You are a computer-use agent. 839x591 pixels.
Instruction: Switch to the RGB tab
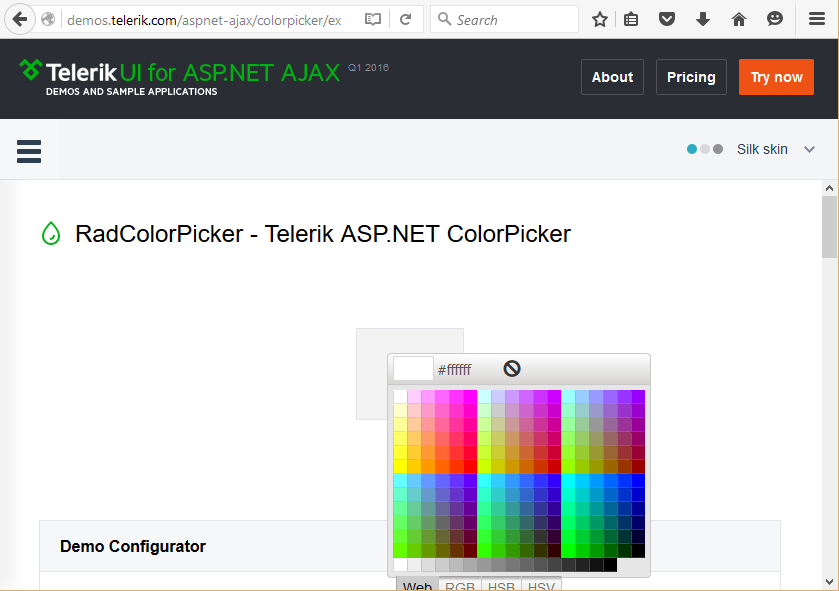point(460,584)
